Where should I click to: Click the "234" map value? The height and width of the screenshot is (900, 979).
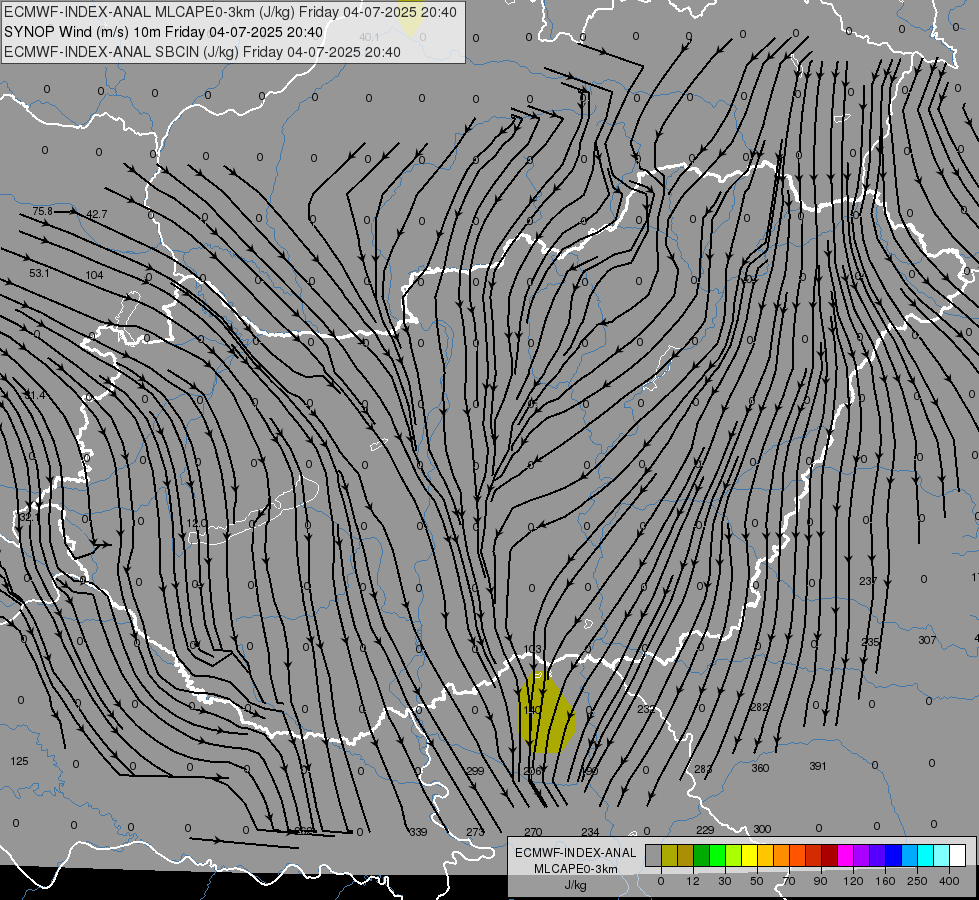590,832
